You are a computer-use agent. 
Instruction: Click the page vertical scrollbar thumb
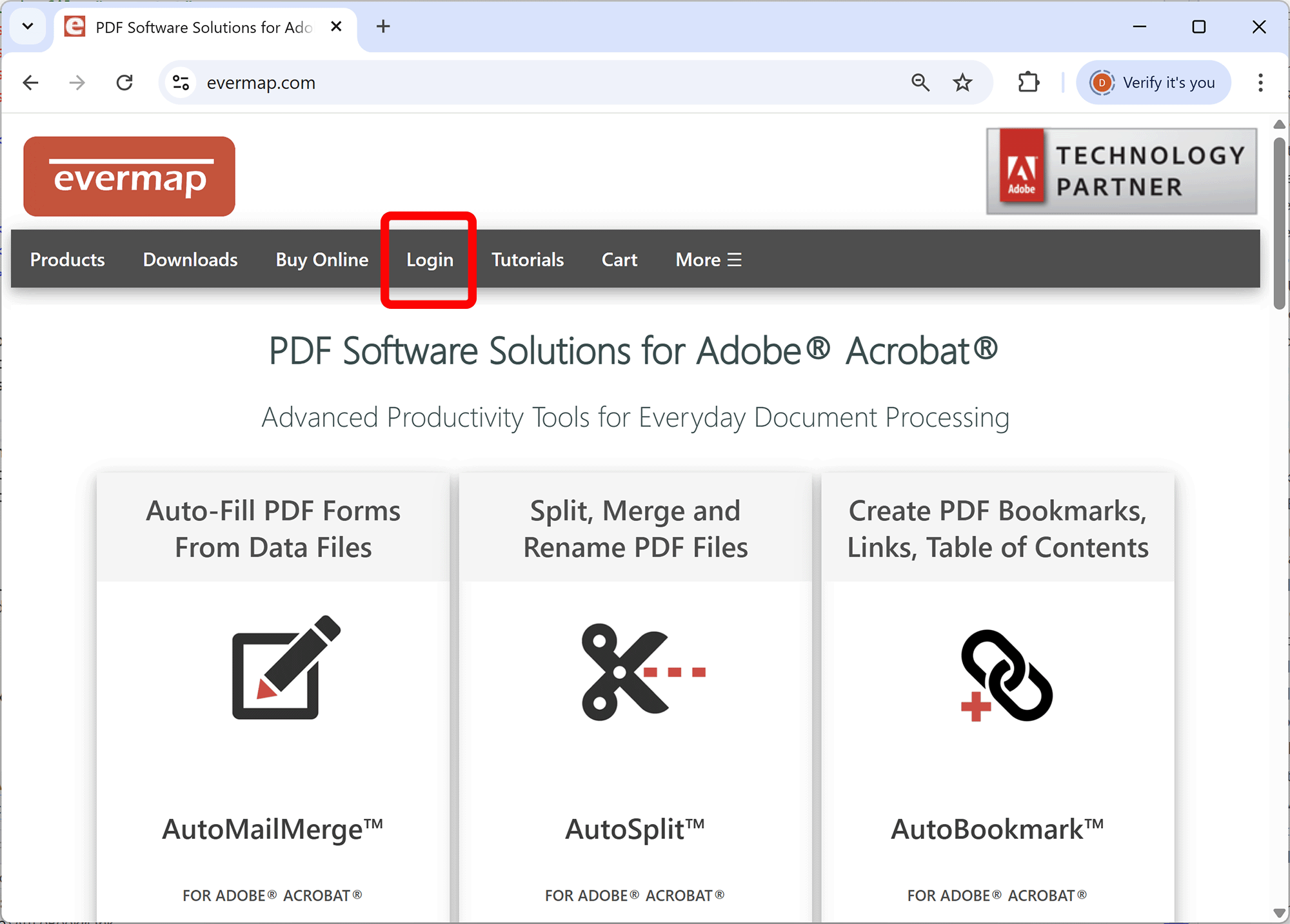click(x=1279, y=222)
